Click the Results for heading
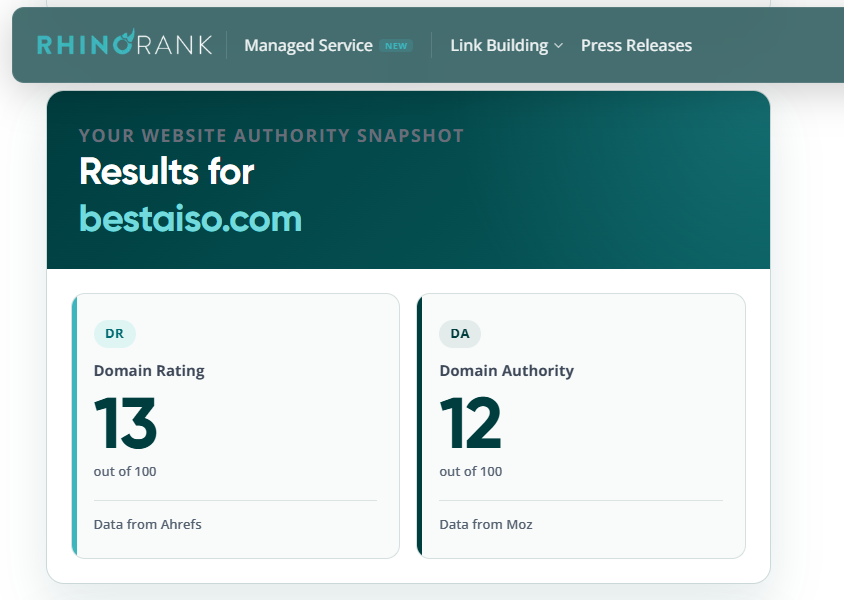This screenshot has width=844, height=600. (167, 172)
